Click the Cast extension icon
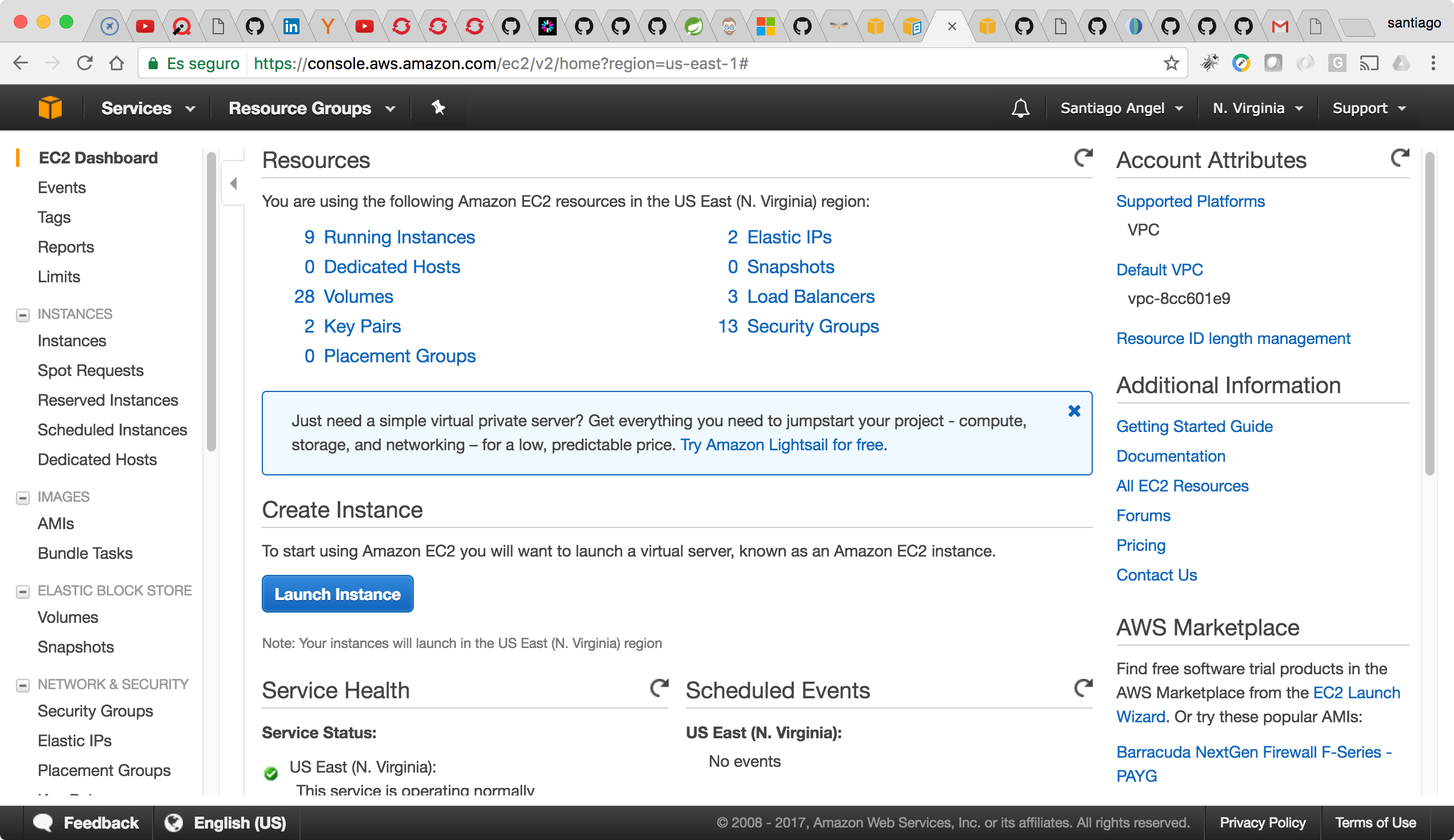The height and width of the screenshot is (840, 1454). tap(1369, 63)
